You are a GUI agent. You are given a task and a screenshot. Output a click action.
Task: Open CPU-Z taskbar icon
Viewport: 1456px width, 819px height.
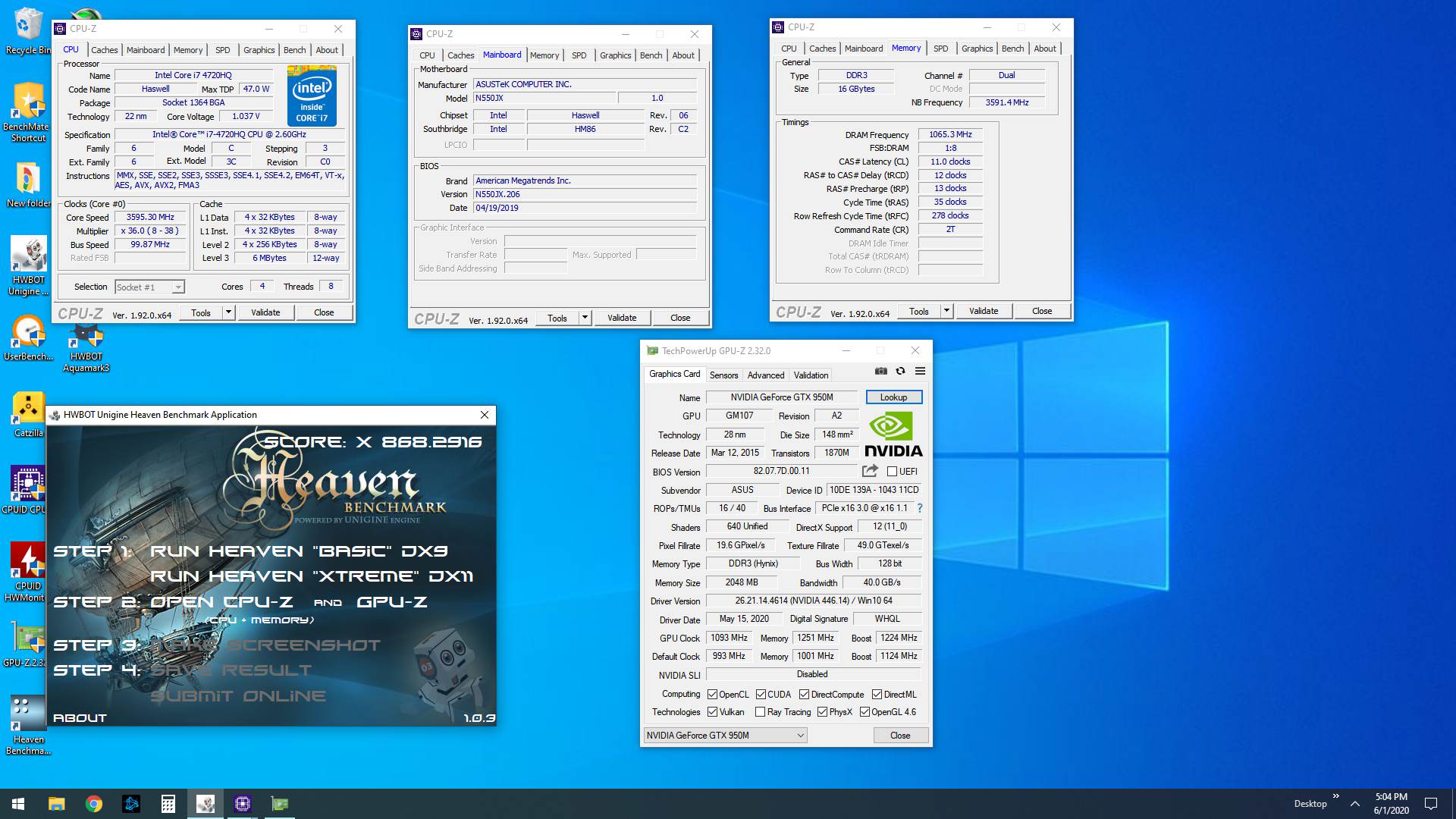[x=243, y=804]
